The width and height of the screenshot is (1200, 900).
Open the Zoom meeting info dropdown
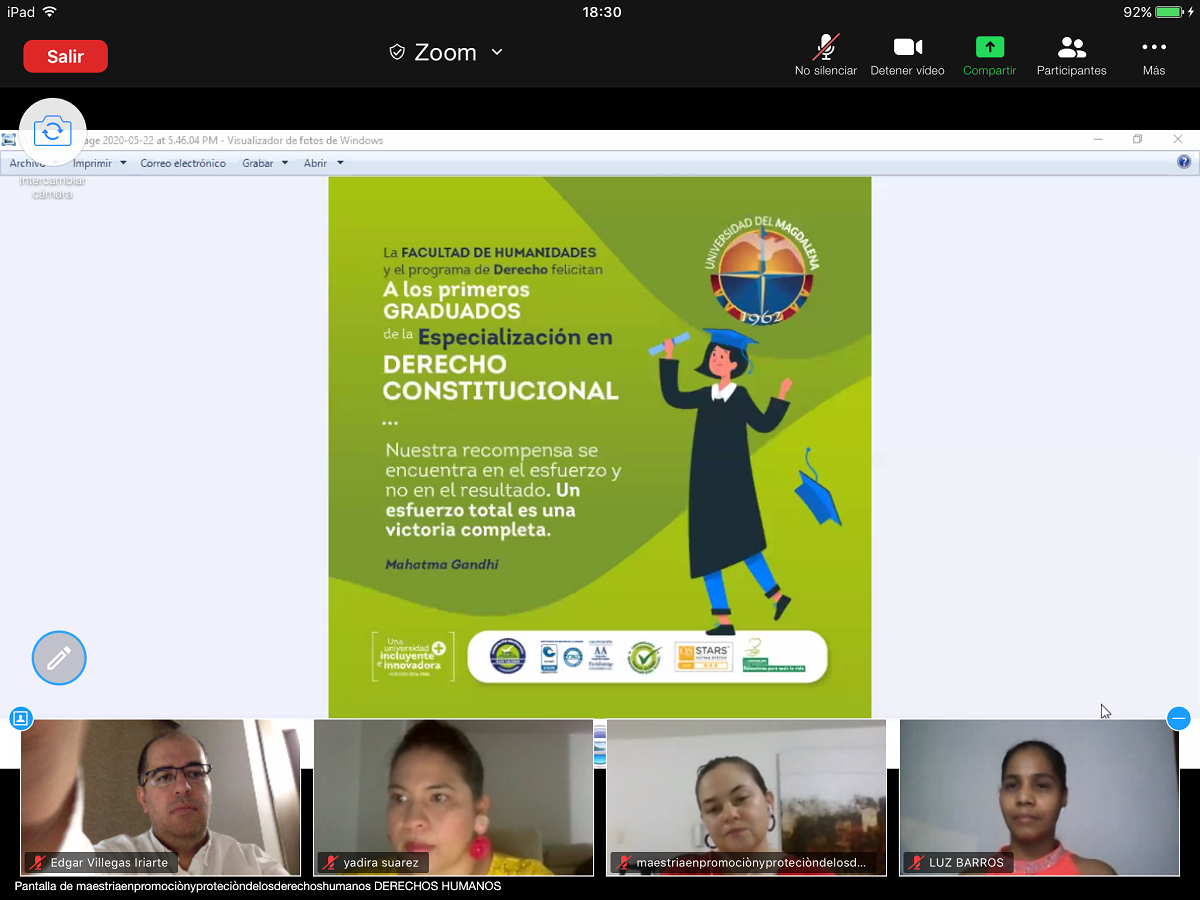coord(497,52)
